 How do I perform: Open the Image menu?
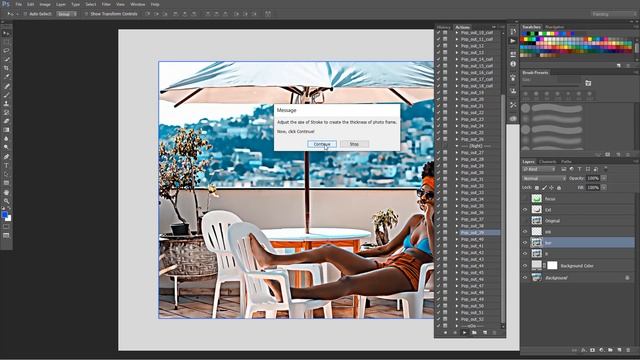(x=45, y=4)
